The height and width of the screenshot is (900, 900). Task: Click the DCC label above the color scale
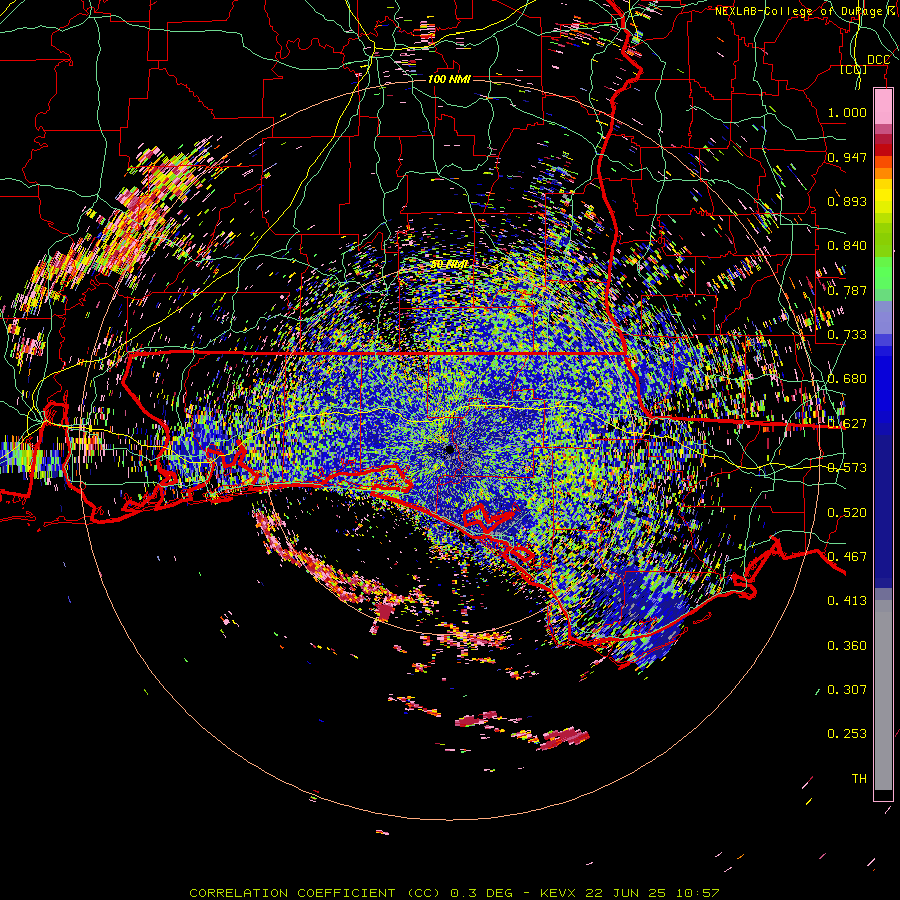point(878,60)
